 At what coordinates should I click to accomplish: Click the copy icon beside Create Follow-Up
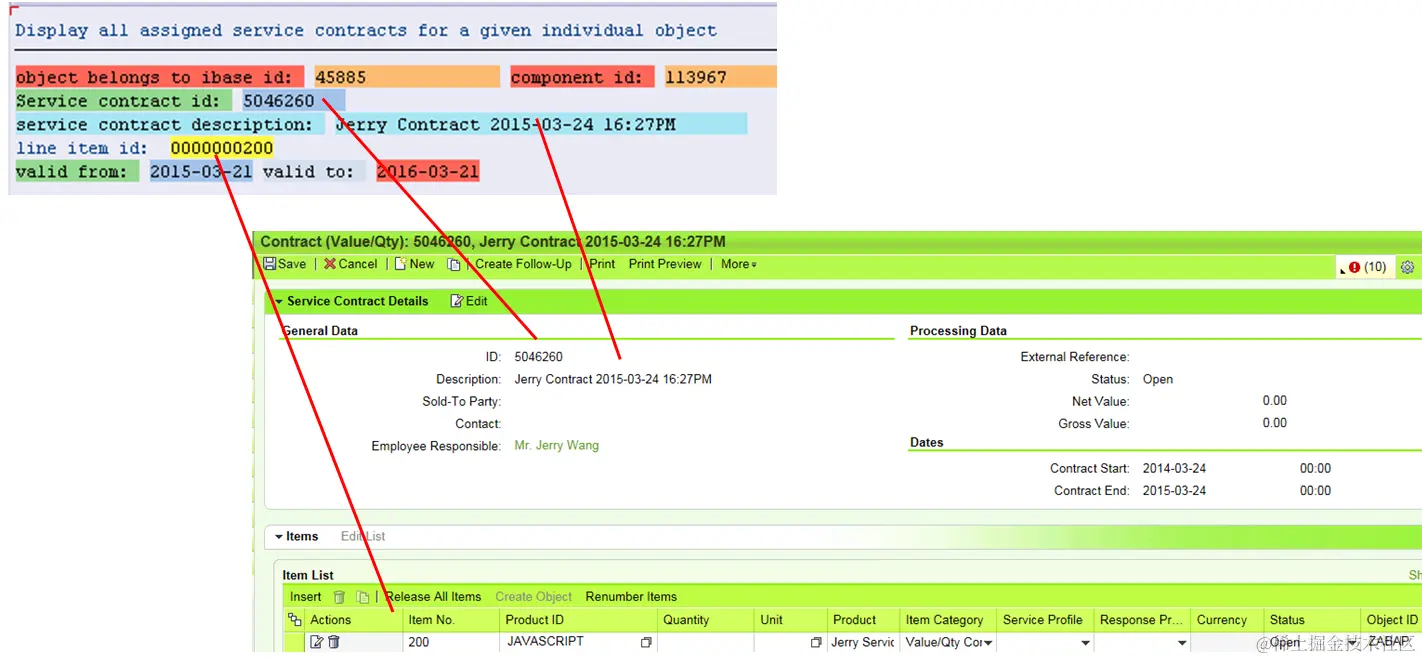point(454,264)
